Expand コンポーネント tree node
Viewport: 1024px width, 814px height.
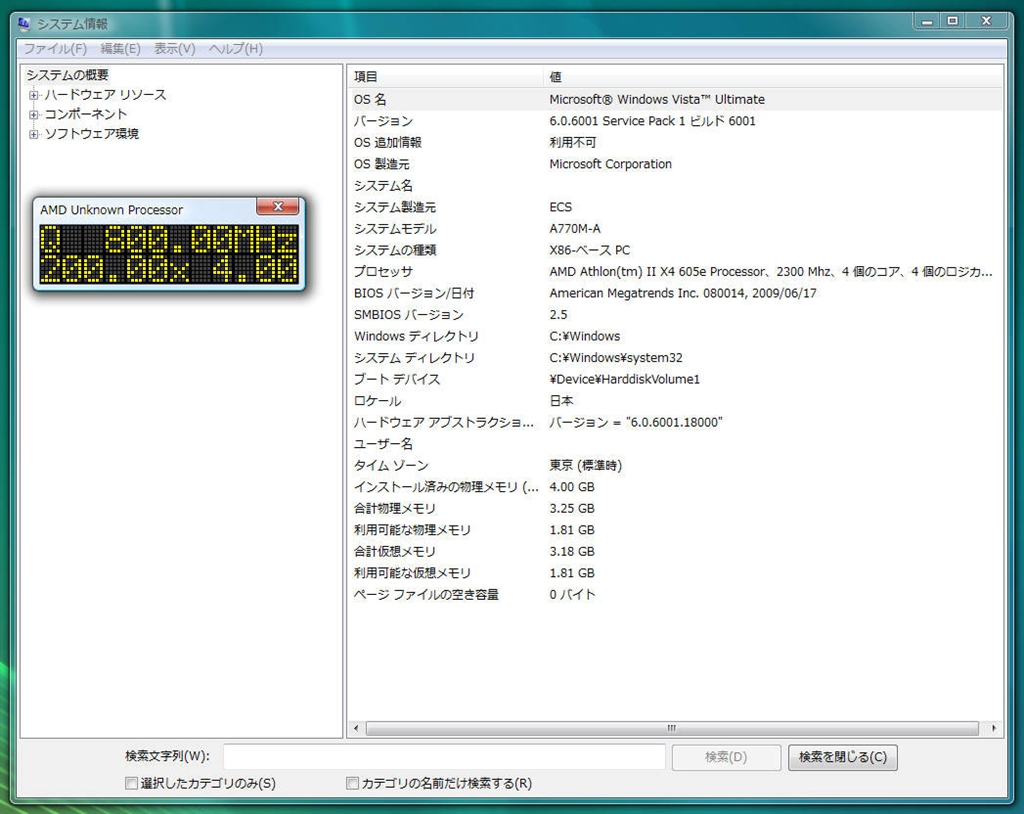pos(33,115)
